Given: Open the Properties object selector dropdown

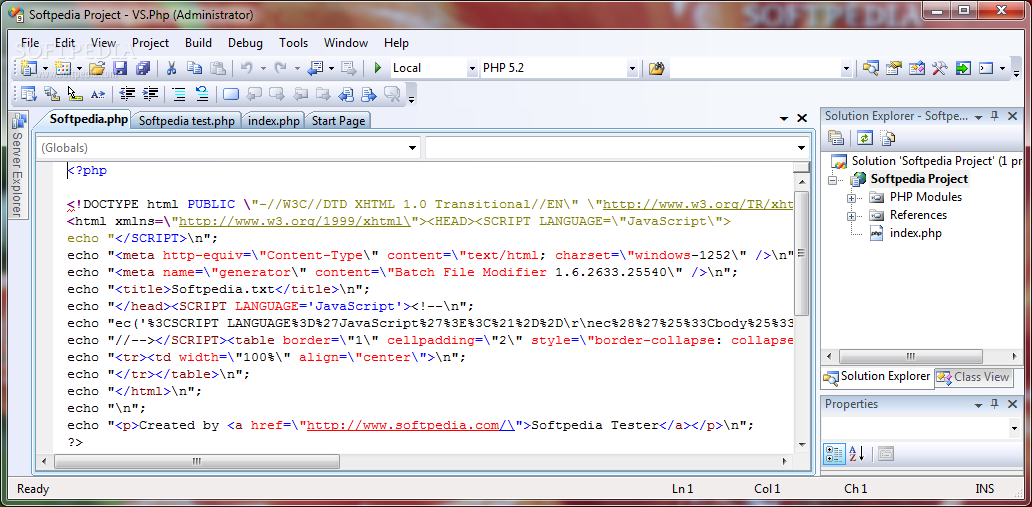Looking at the screenshot, I should pyautogui.click(x=1014, y=429).
